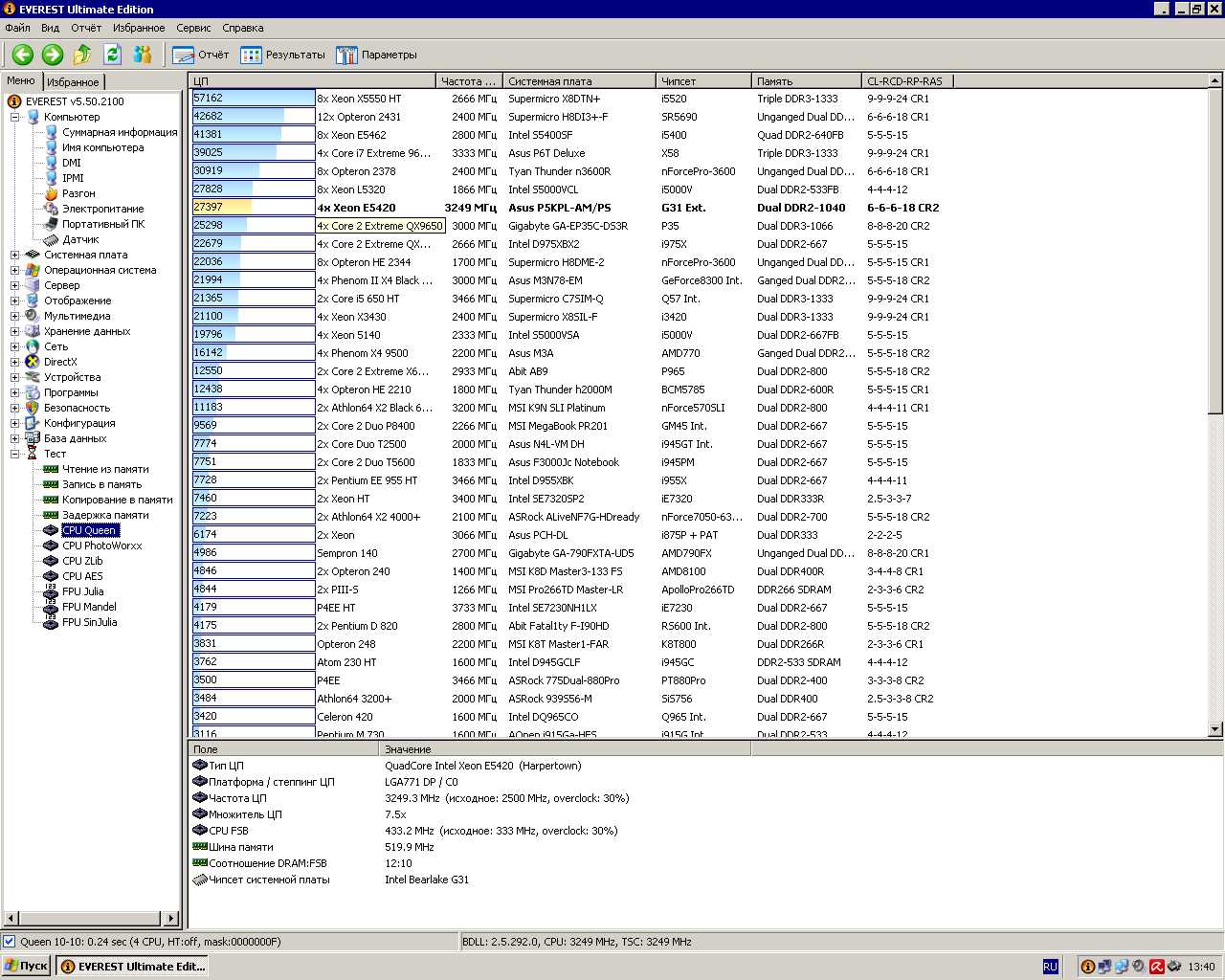Switch to the Избранное tab

coord(73,82)
